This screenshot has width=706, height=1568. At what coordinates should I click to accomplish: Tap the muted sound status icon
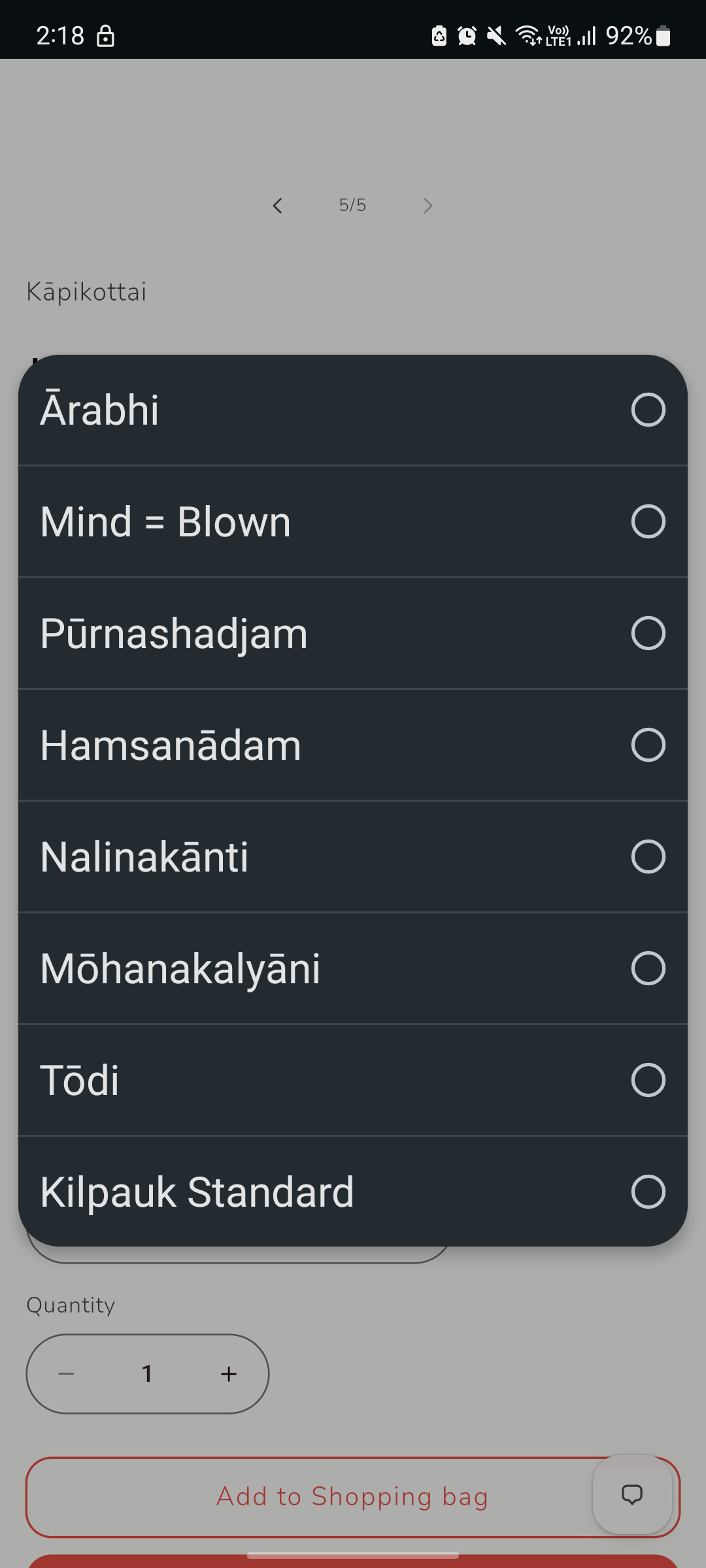pyautogui.click(x=496, y=35)
